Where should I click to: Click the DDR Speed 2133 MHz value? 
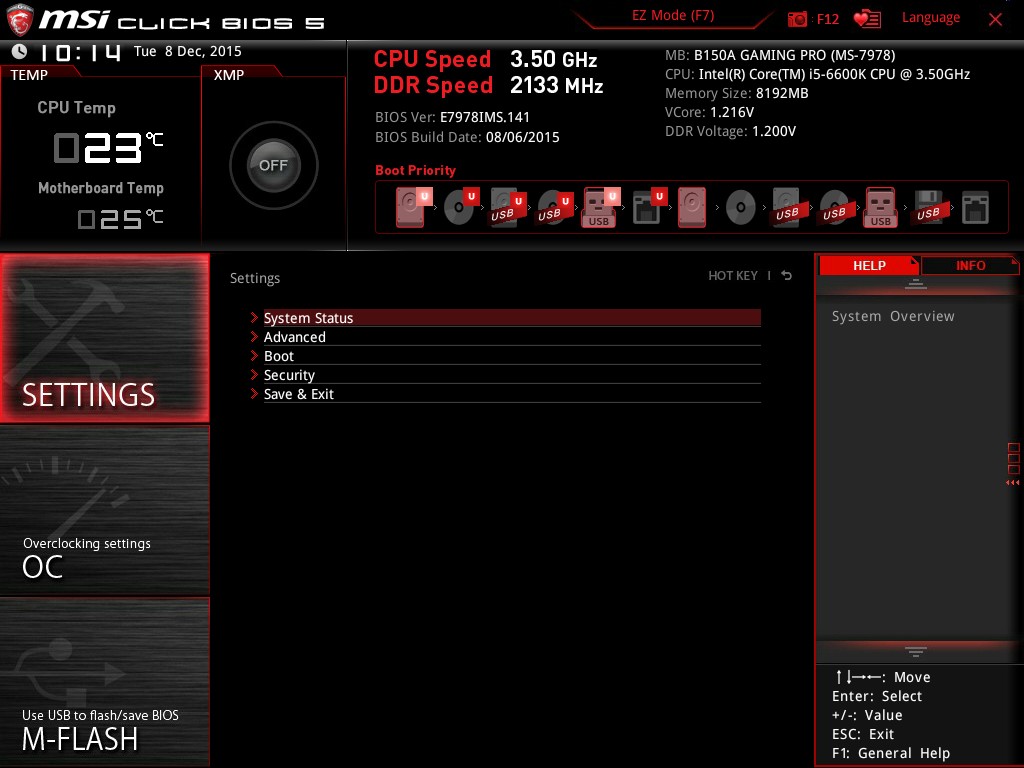tap(556, 85)
